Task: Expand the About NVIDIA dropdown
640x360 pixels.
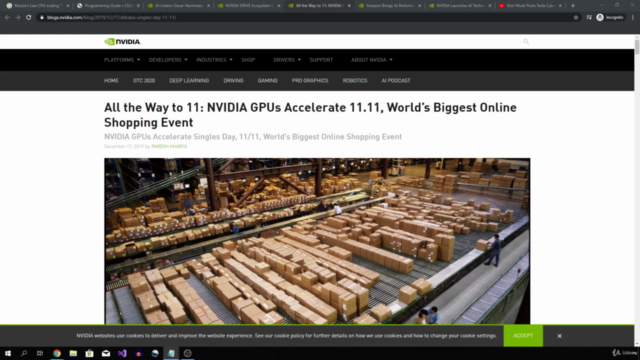Action: pyautogui.click(x=371, y=60)
